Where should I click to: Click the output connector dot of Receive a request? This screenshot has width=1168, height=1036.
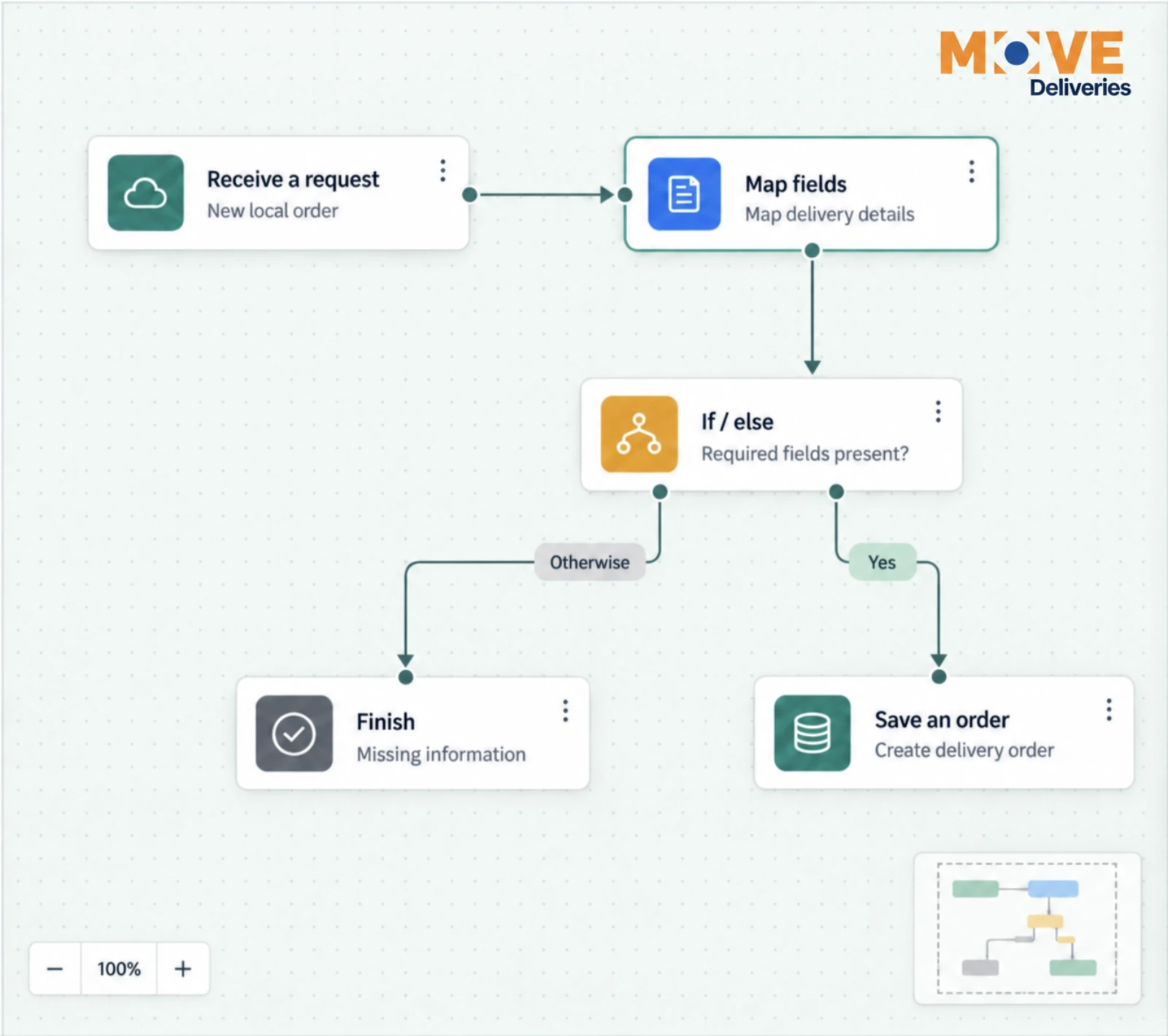point(470,194)
